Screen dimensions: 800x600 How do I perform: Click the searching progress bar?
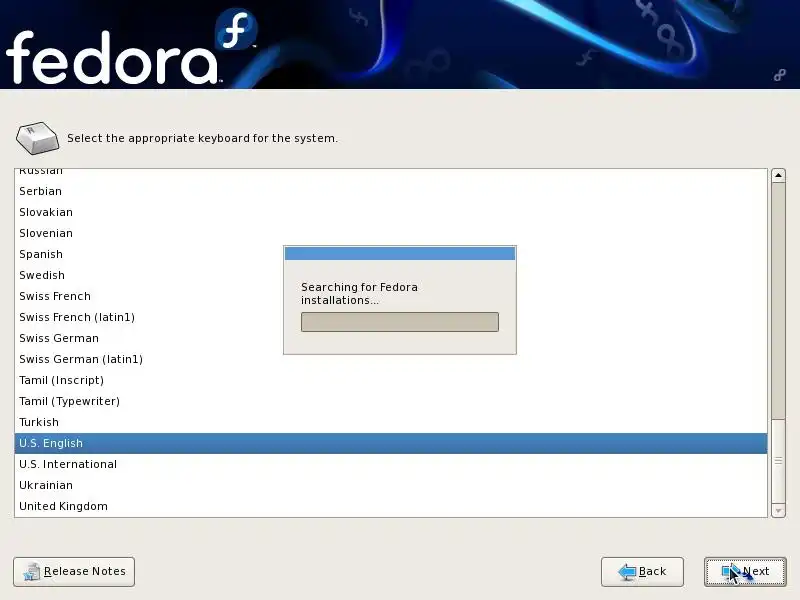(399, 322)
